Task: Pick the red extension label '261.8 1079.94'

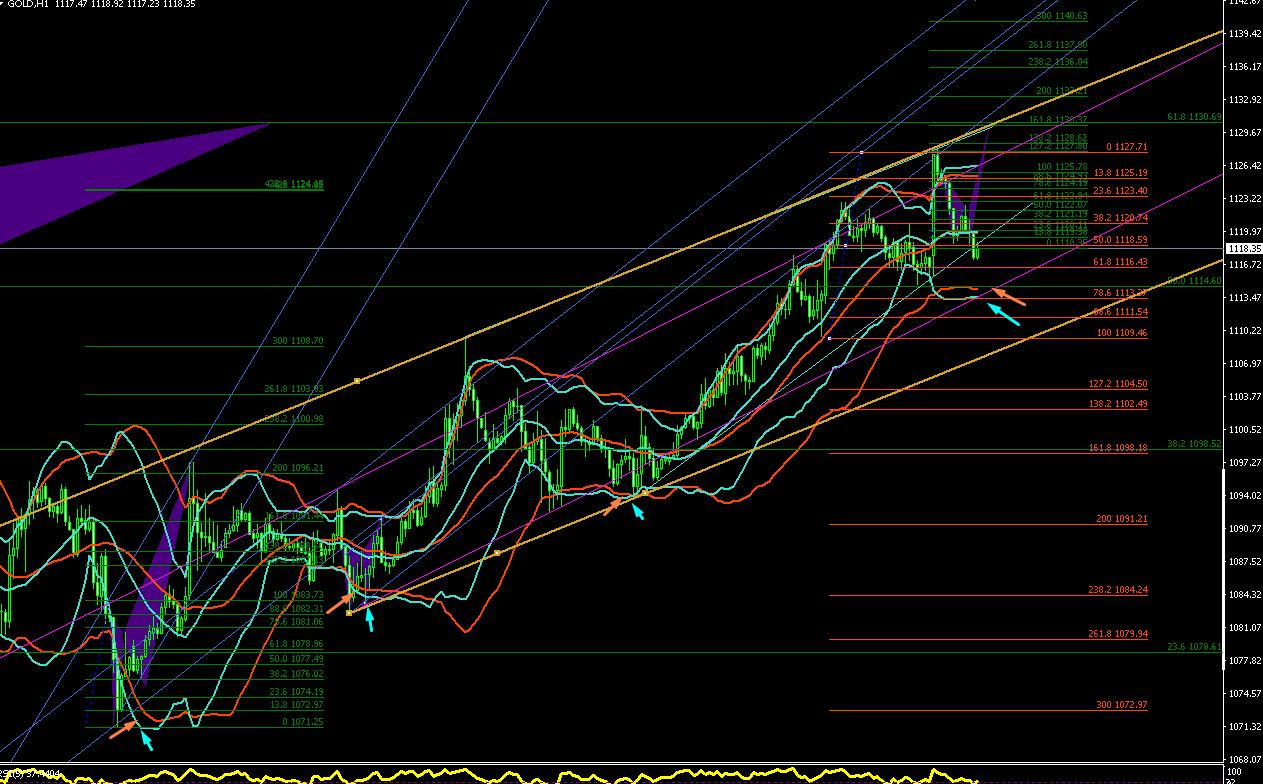Action: coord(1118,634)
